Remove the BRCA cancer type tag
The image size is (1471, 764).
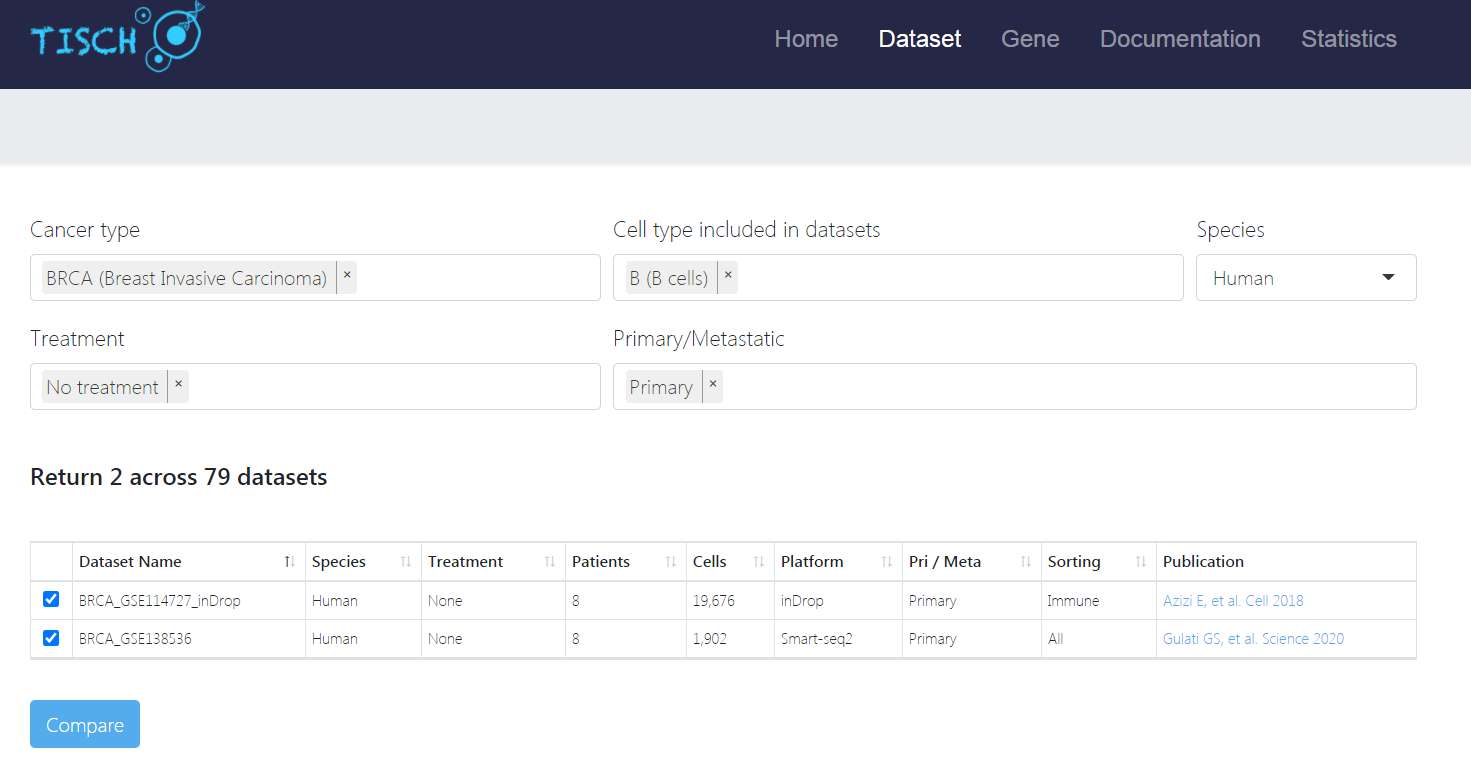click(347, 277)
